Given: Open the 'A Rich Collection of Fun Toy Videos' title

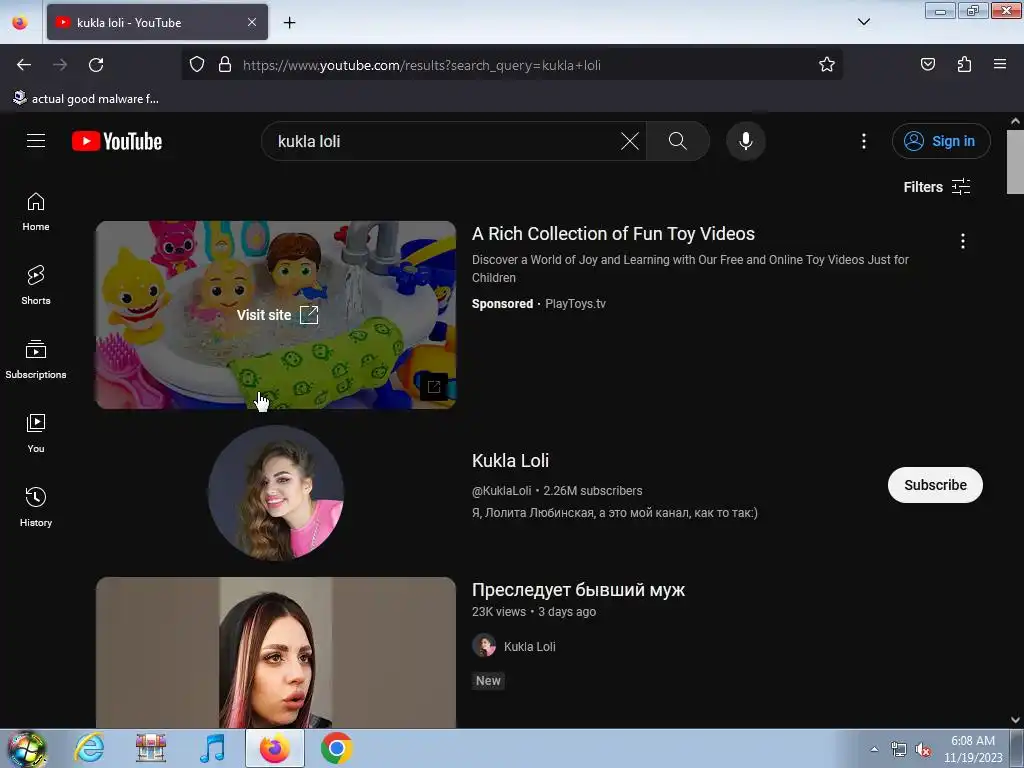Looking at the screenshot, I should click(x=613, y=234).
